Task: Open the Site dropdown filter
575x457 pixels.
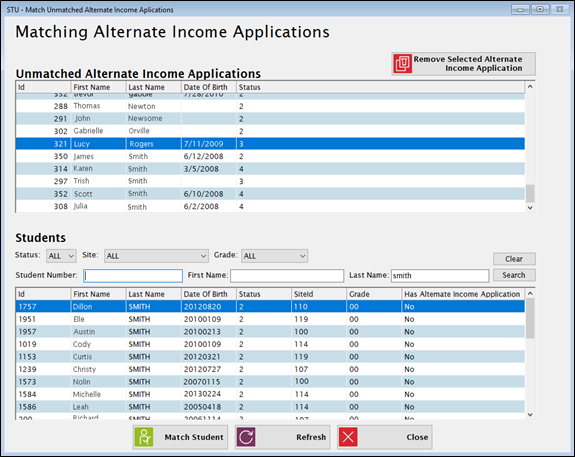Action: 156,256
